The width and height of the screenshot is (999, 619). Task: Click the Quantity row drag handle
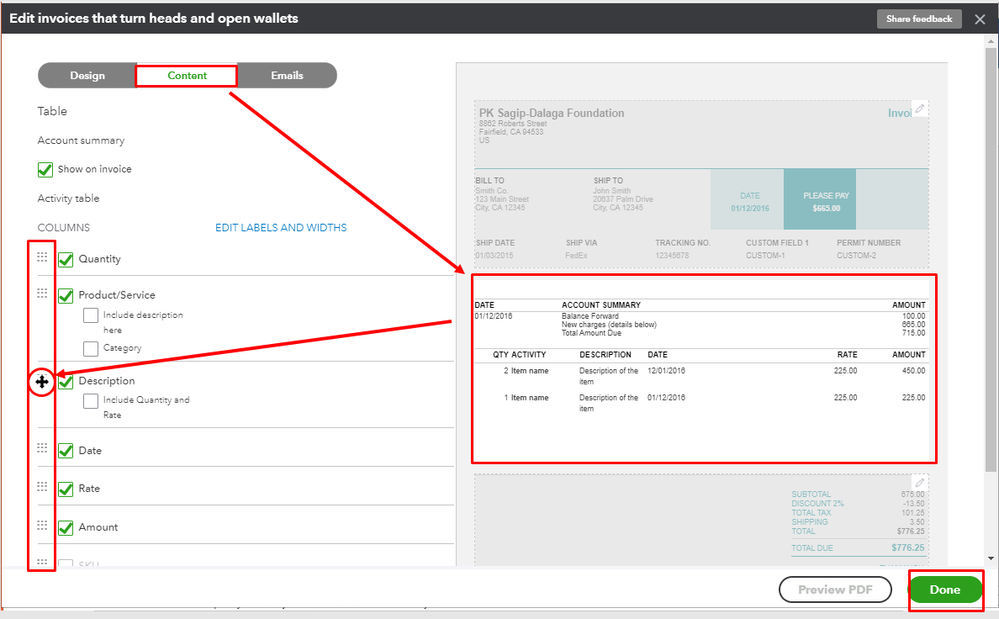click(42, 257)
